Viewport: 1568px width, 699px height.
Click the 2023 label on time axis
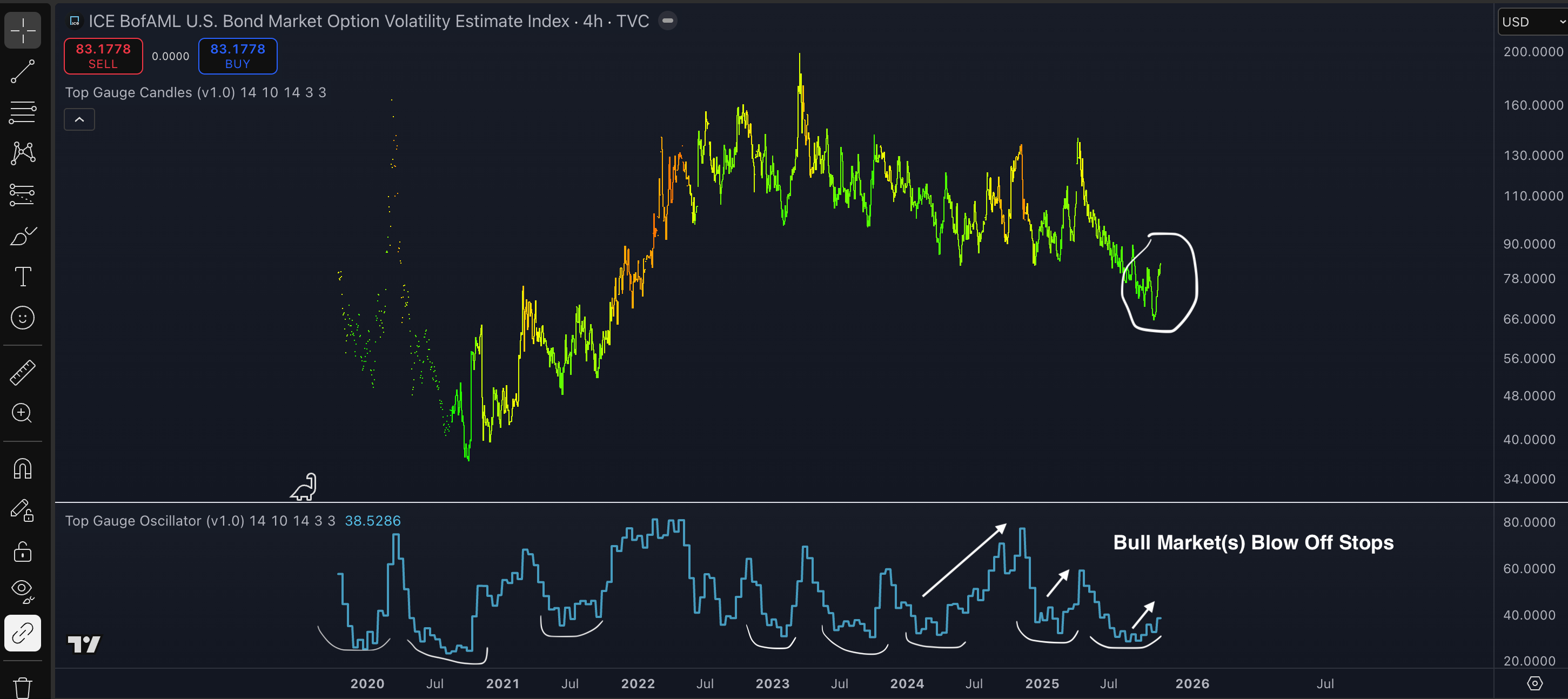click(x=773, y=683)
